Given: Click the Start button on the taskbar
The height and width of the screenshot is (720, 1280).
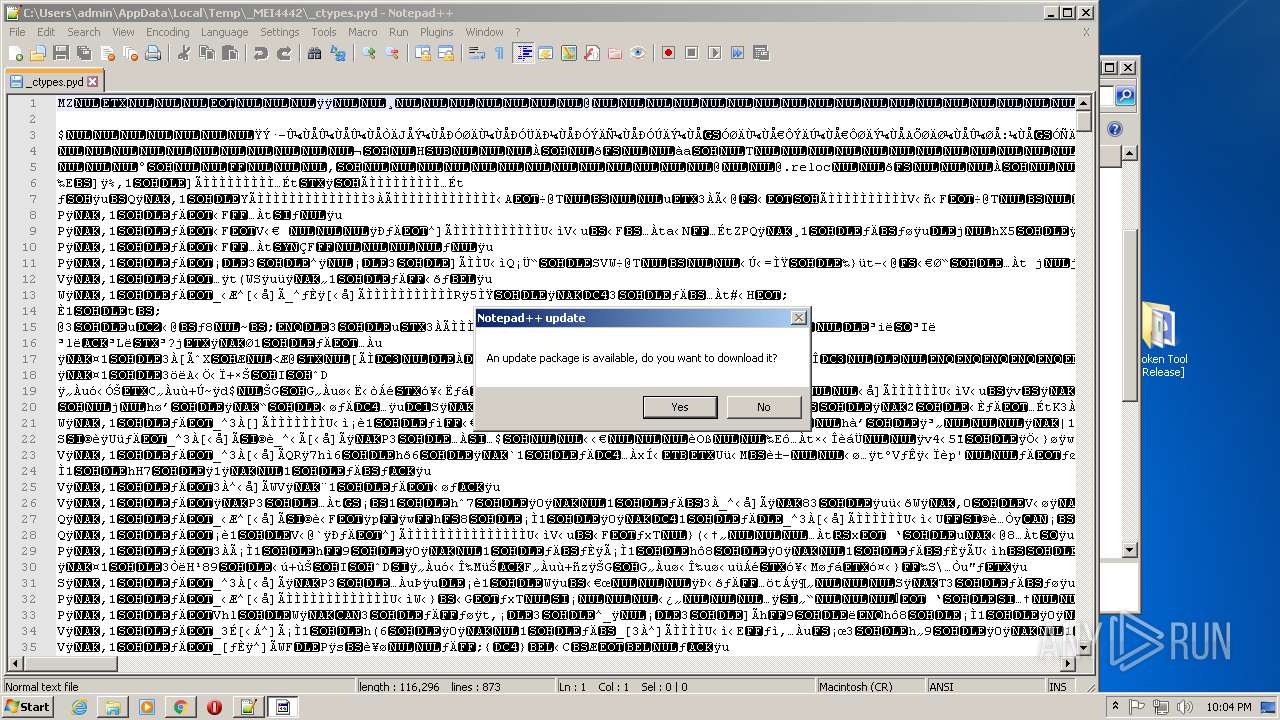Looking at the screenshot, I should click(x=27, y=707).
